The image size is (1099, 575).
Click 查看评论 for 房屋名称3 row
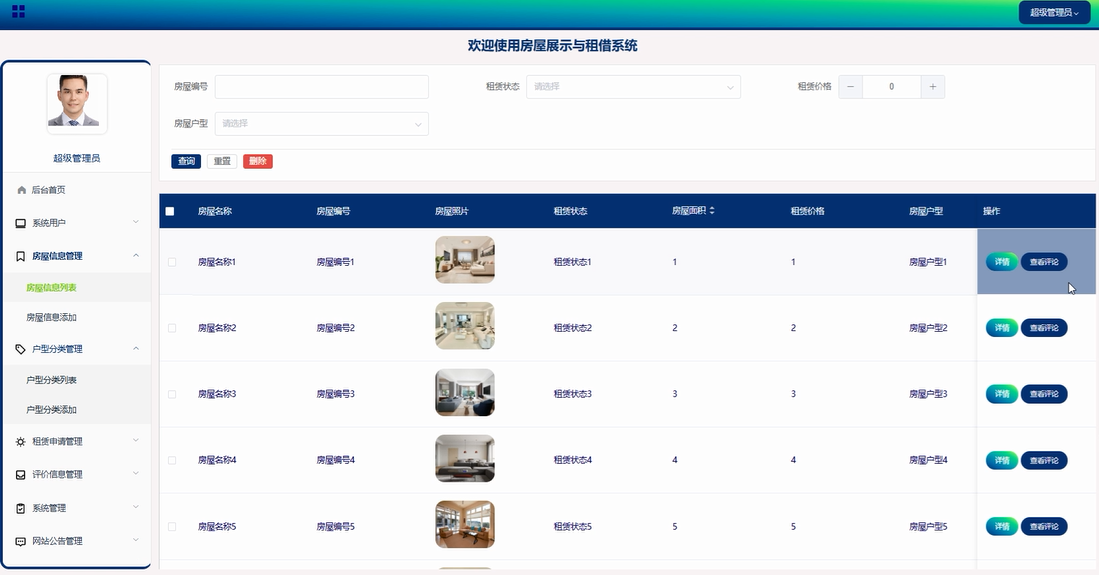1044,394
